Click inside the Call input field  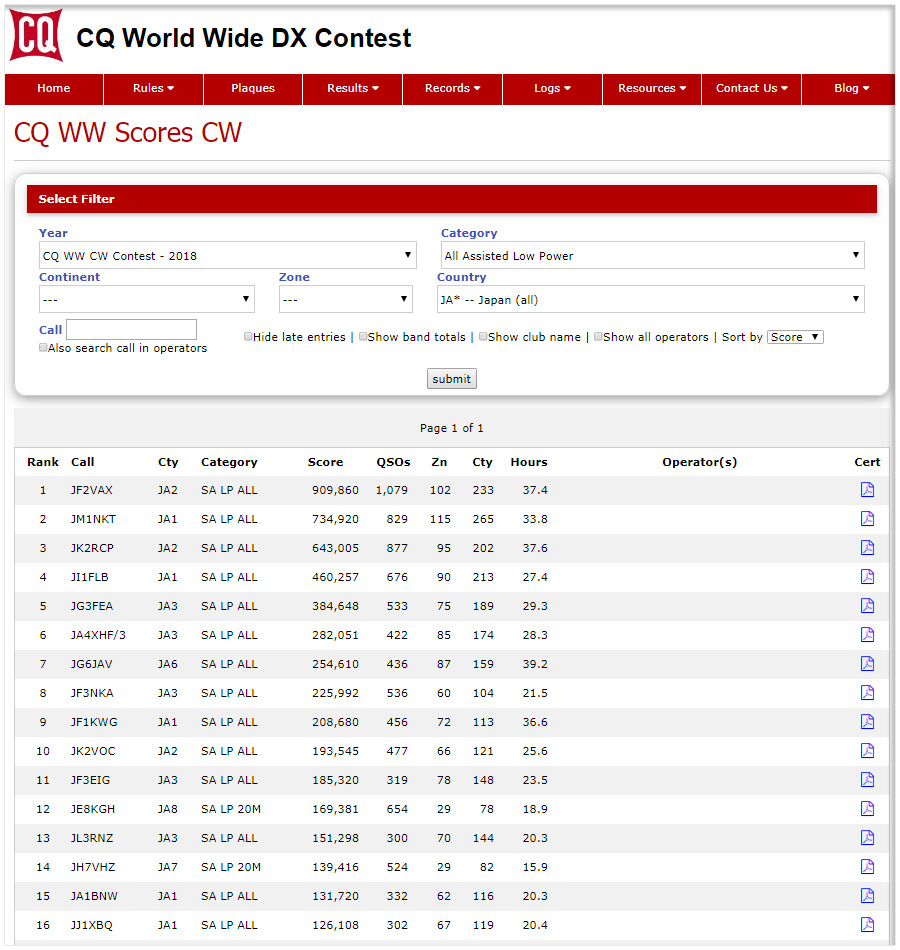pyautogui.click(x=130, y=329)
